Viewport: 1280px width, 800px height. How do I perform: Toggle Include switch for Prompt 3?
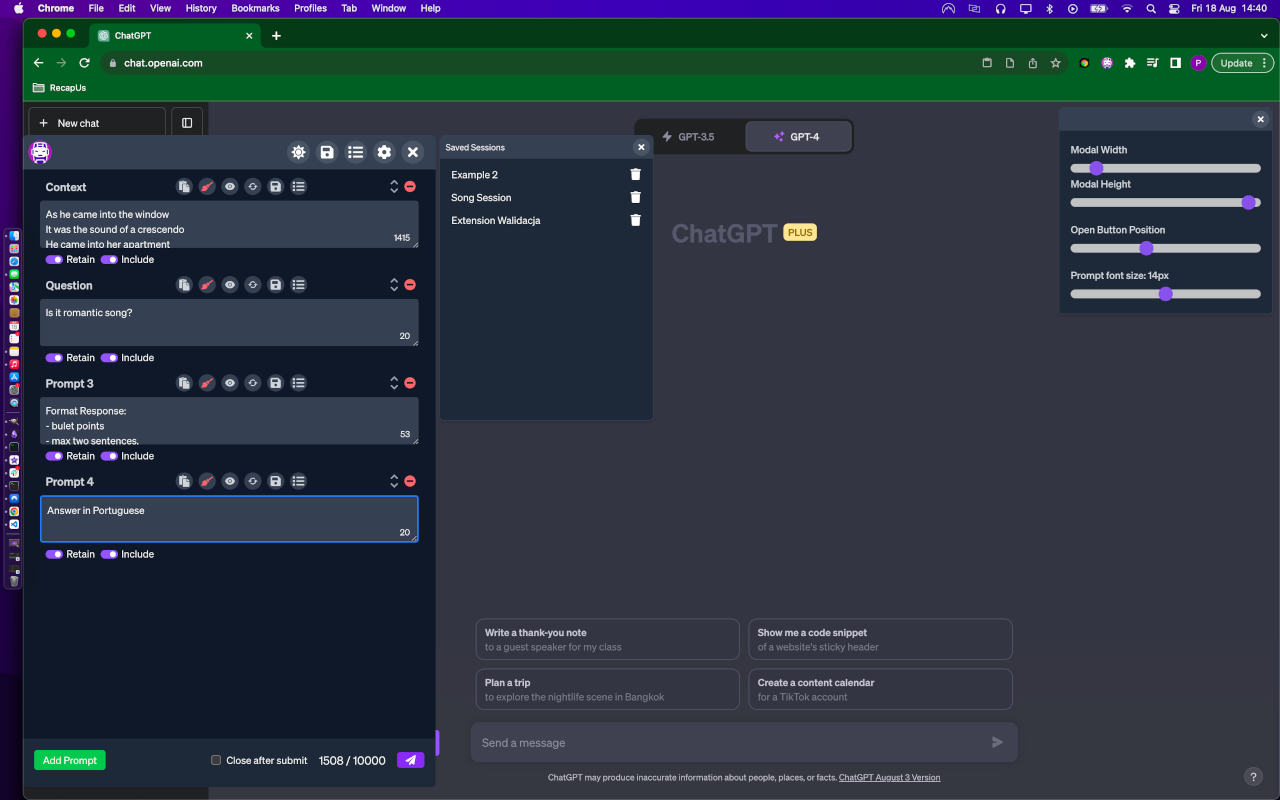point(109,456)
